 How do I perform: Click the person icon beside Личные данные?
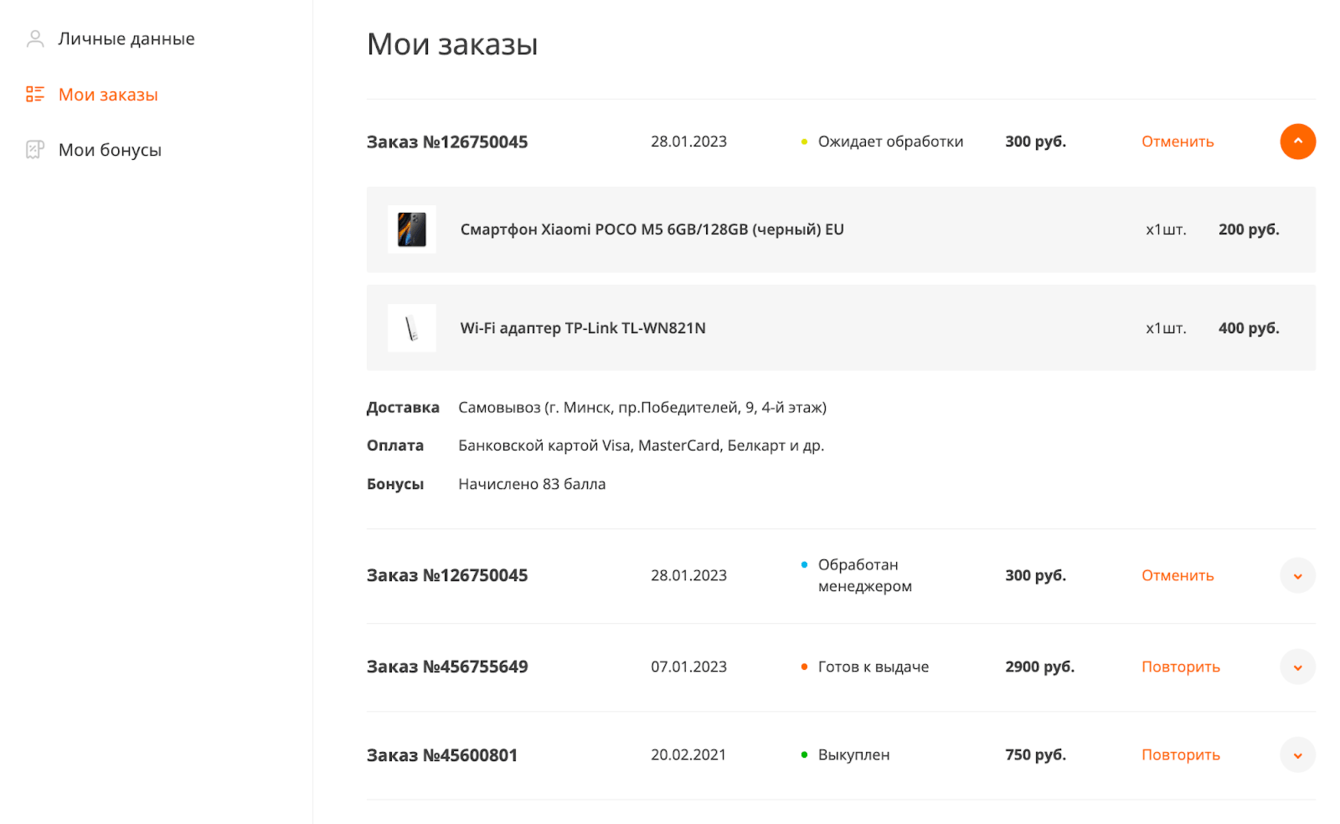pyautogui.click(x=35, y=39)
